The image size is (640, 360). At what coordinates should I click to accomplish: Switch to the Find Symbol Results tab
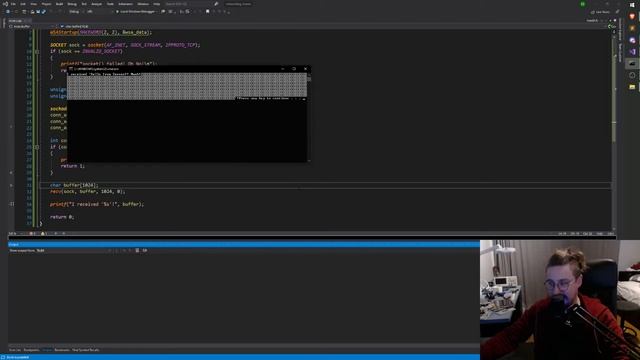(85, 350)
